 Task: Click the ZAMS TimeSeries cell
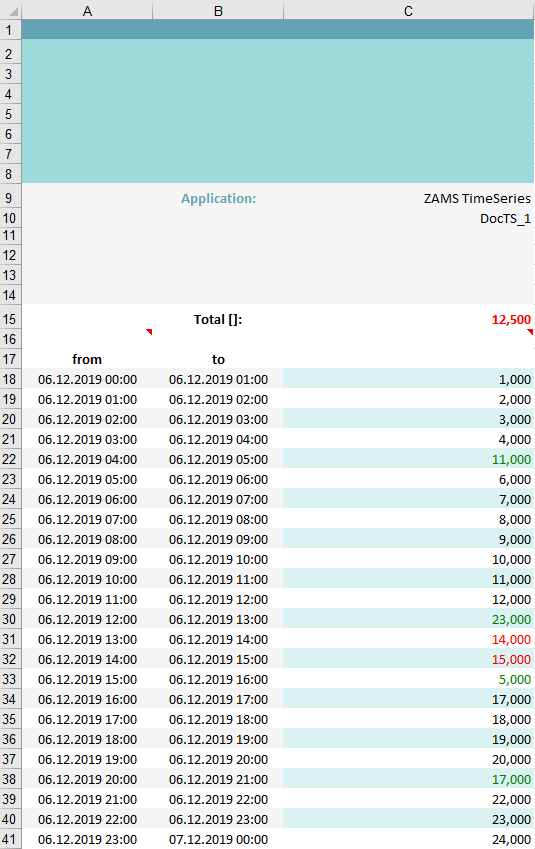408,198
